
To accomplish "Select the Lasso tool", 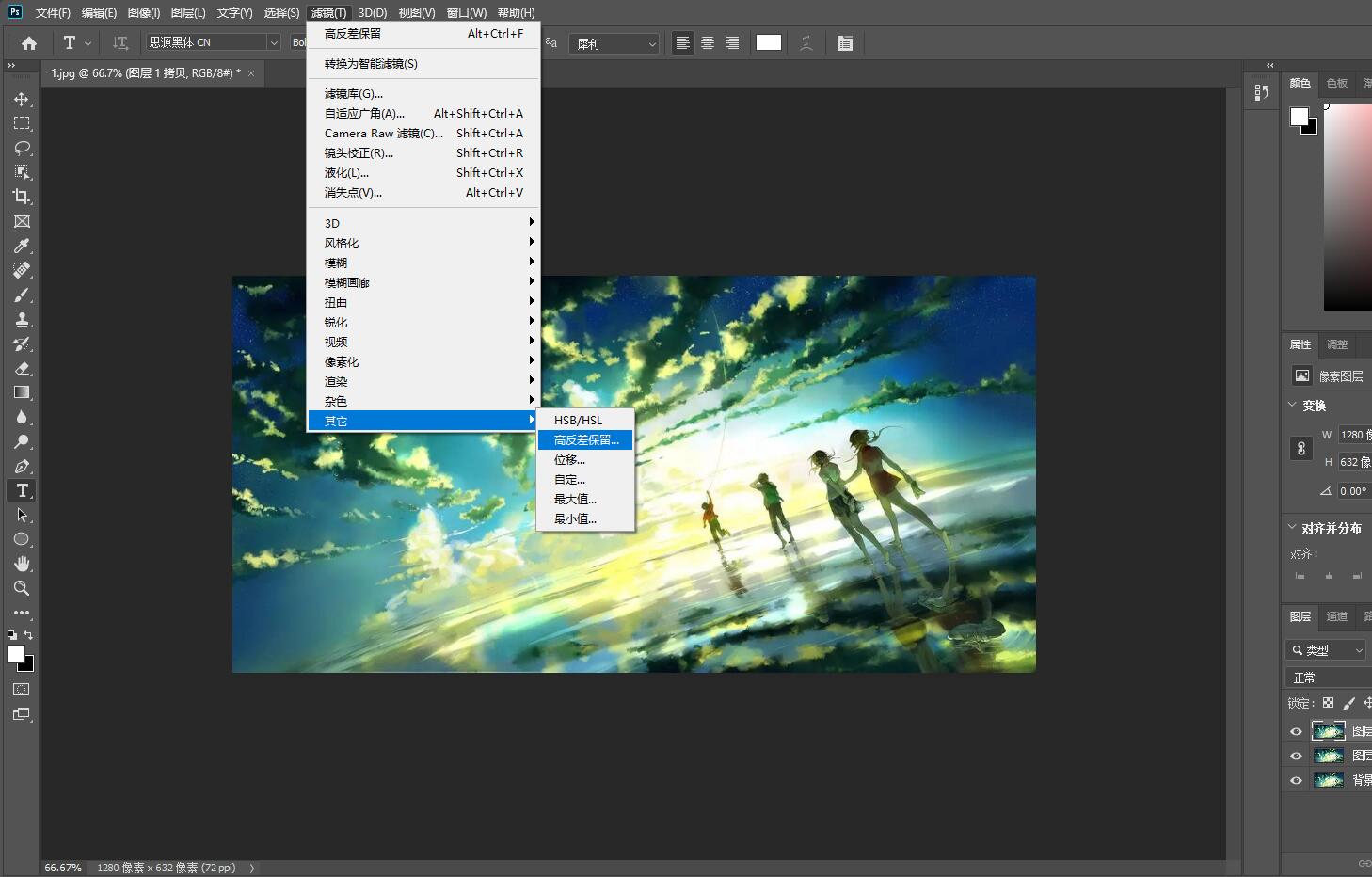I will [22, 148].
